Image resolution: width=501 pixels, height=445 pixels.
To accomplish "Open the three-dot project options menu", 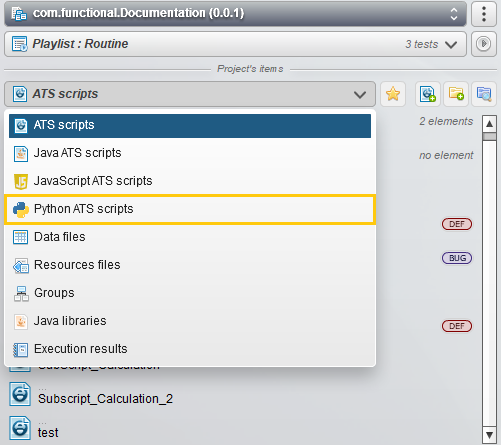I will coord(484,14).
